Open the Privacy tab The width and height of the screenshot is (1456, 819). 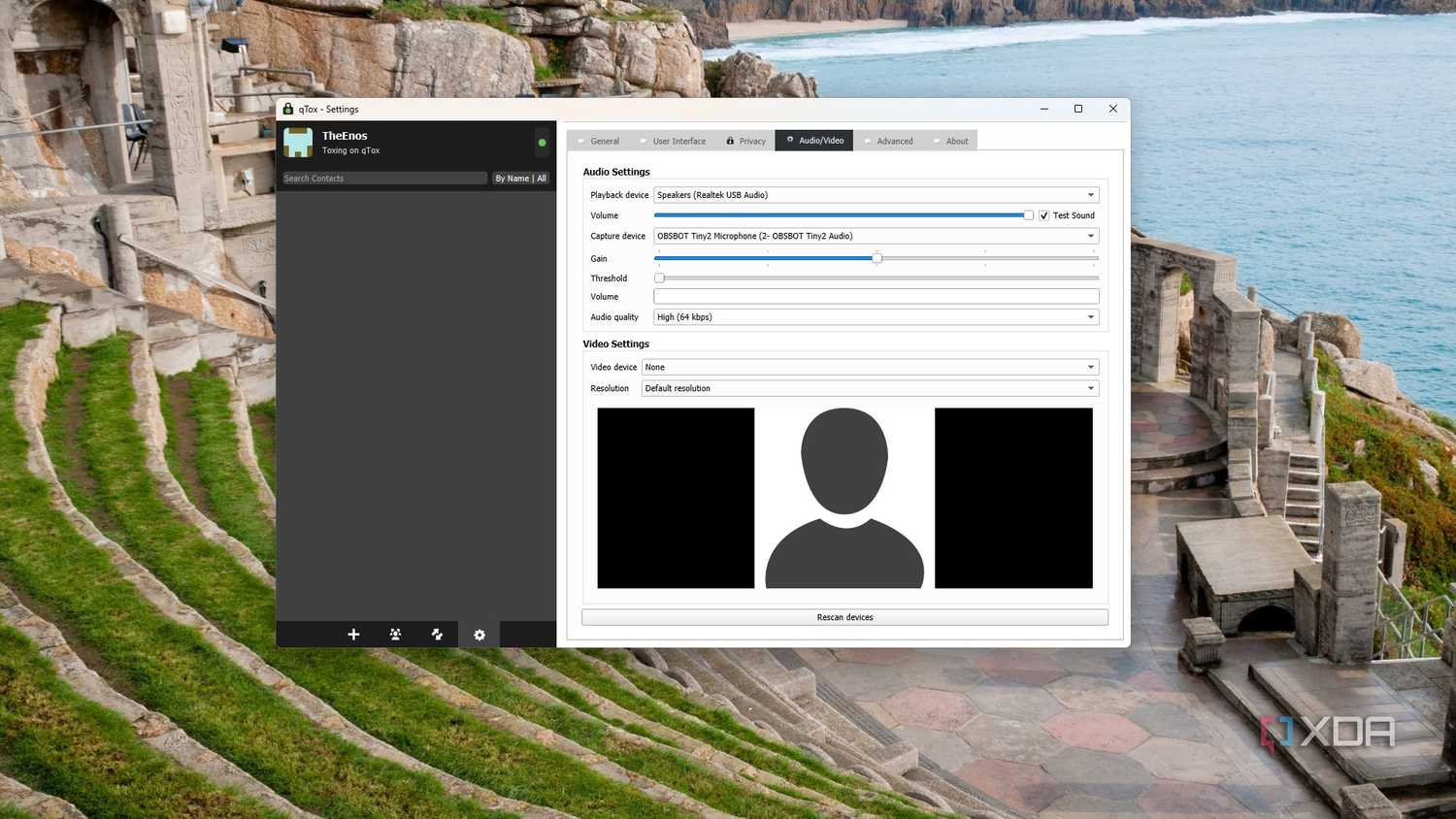pyautogui.click(x=745, y=141)
